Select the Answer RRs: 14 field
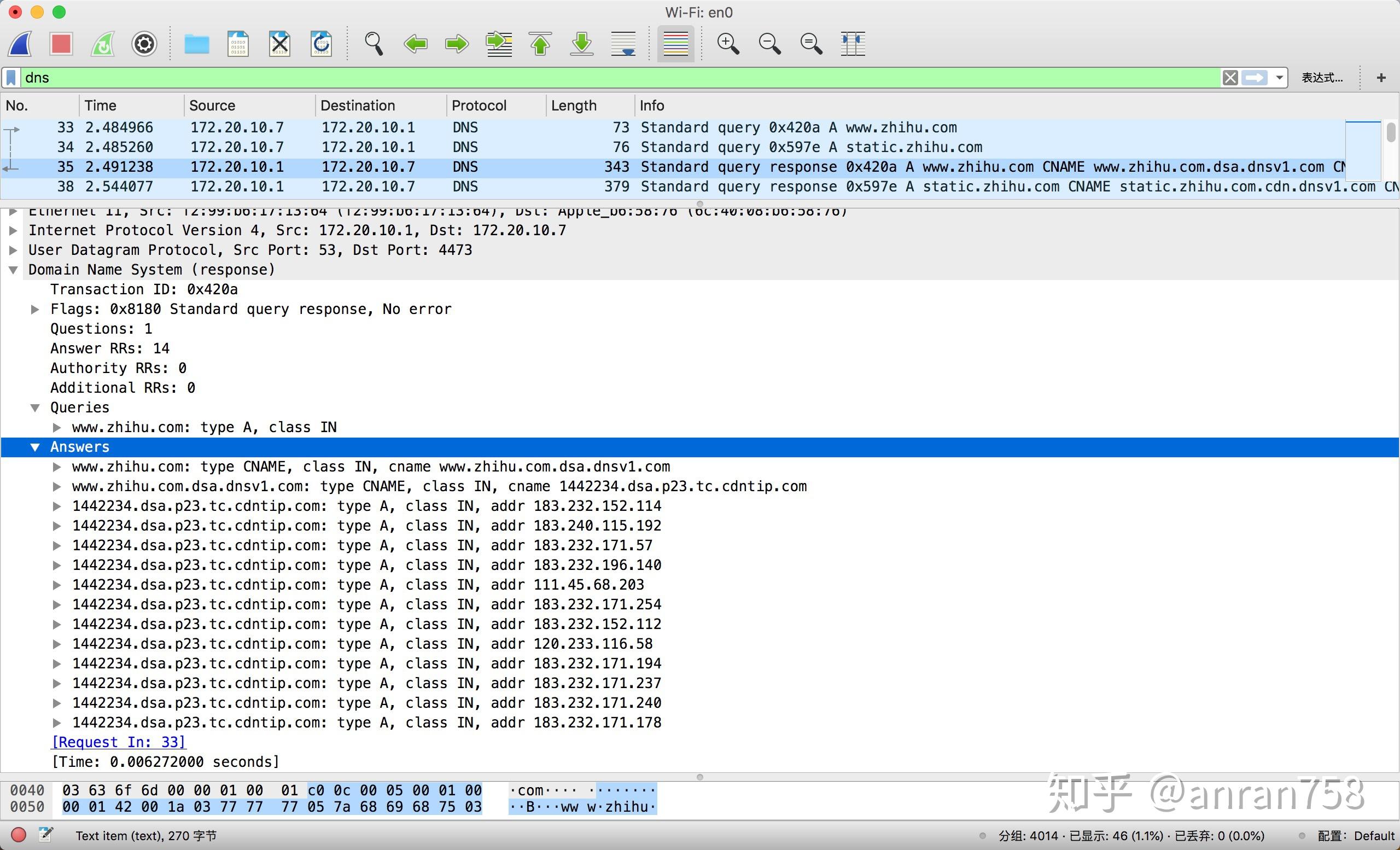Screen dimensions: 1400x850 pos(110,349)
